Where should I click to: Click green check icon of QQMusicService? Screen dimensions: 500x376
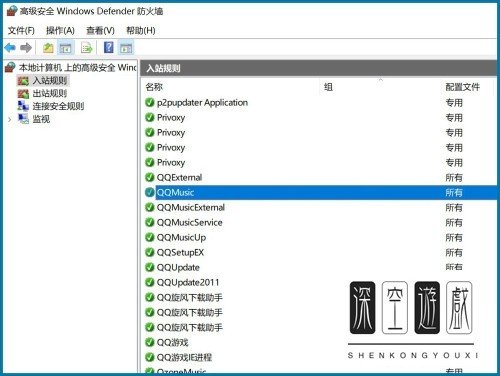pyautogui.click(x=150, y=222)
